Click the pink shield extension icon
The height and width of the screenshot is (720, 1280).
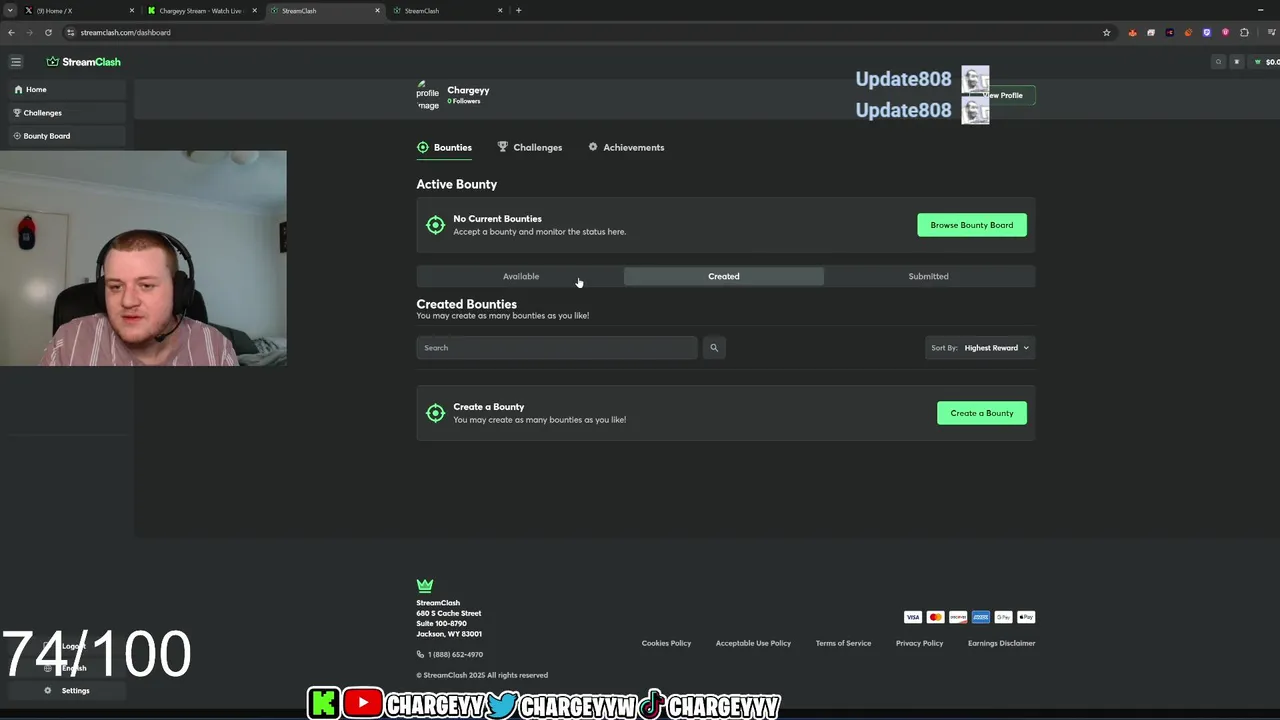click(1225, 32)
